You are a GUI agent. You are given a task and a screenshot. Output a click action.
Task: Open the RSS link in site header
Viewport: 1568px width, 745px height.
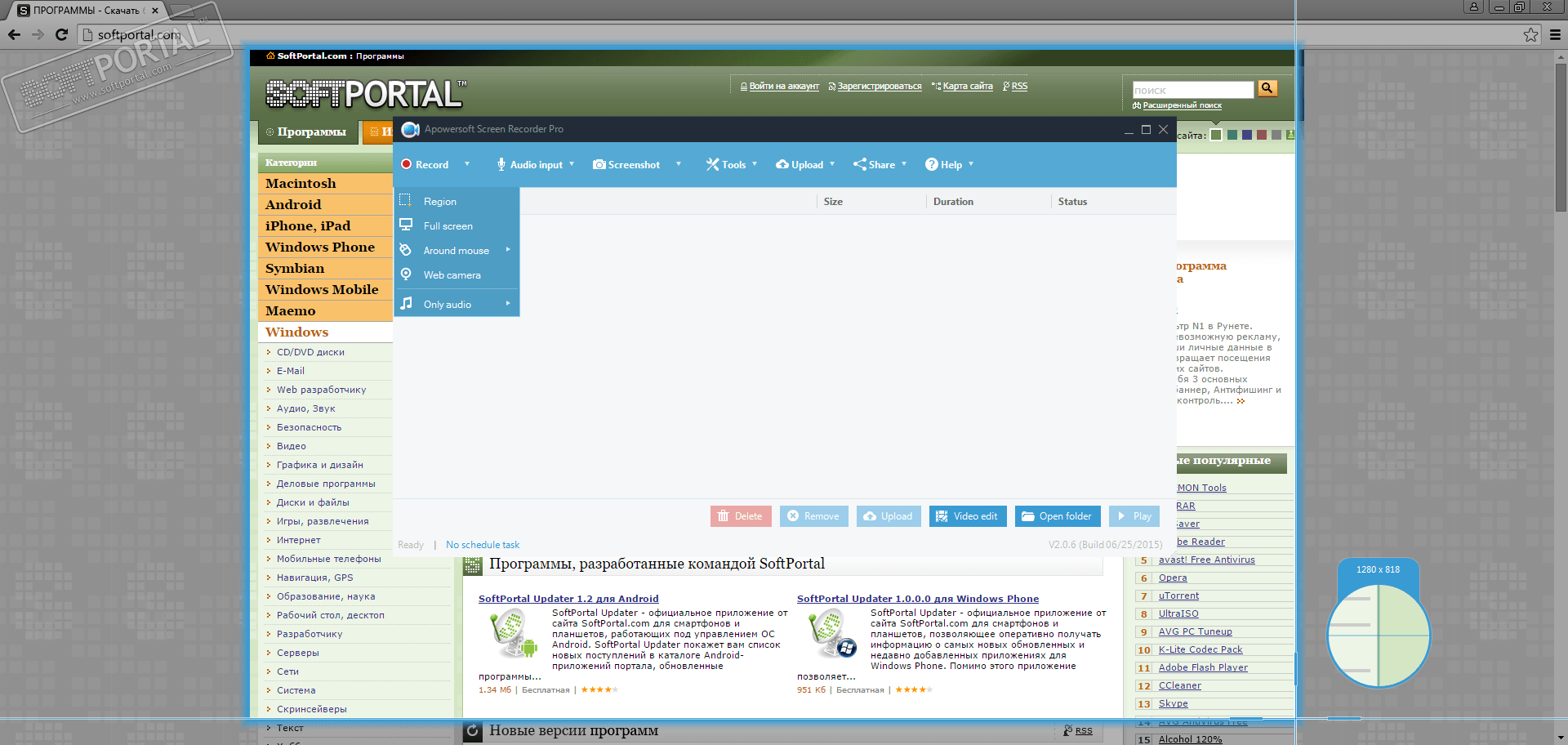[x=1019, y=86]
